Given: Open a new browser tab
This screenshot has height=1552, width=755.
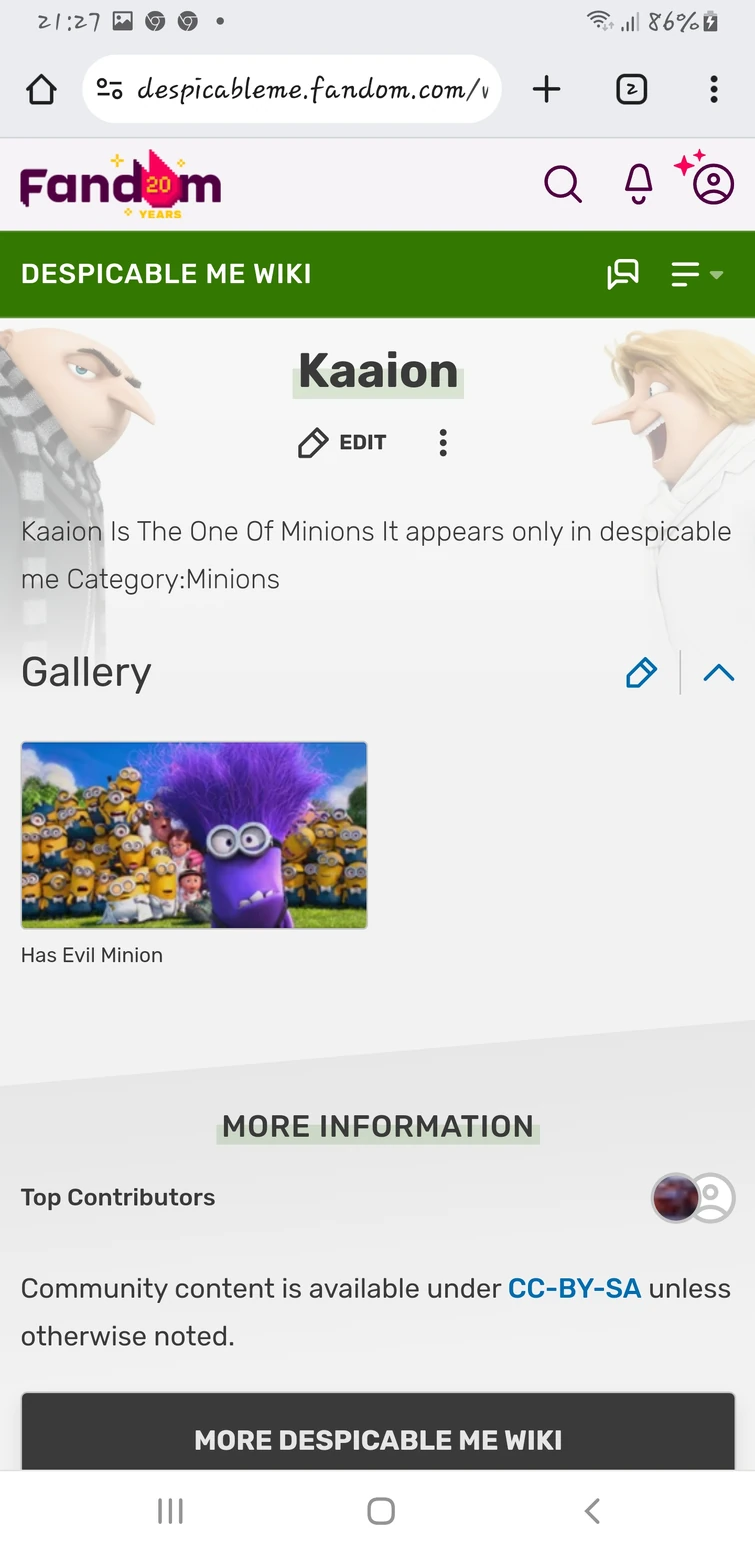Looking at the screenshot, I should pos(546,90).
